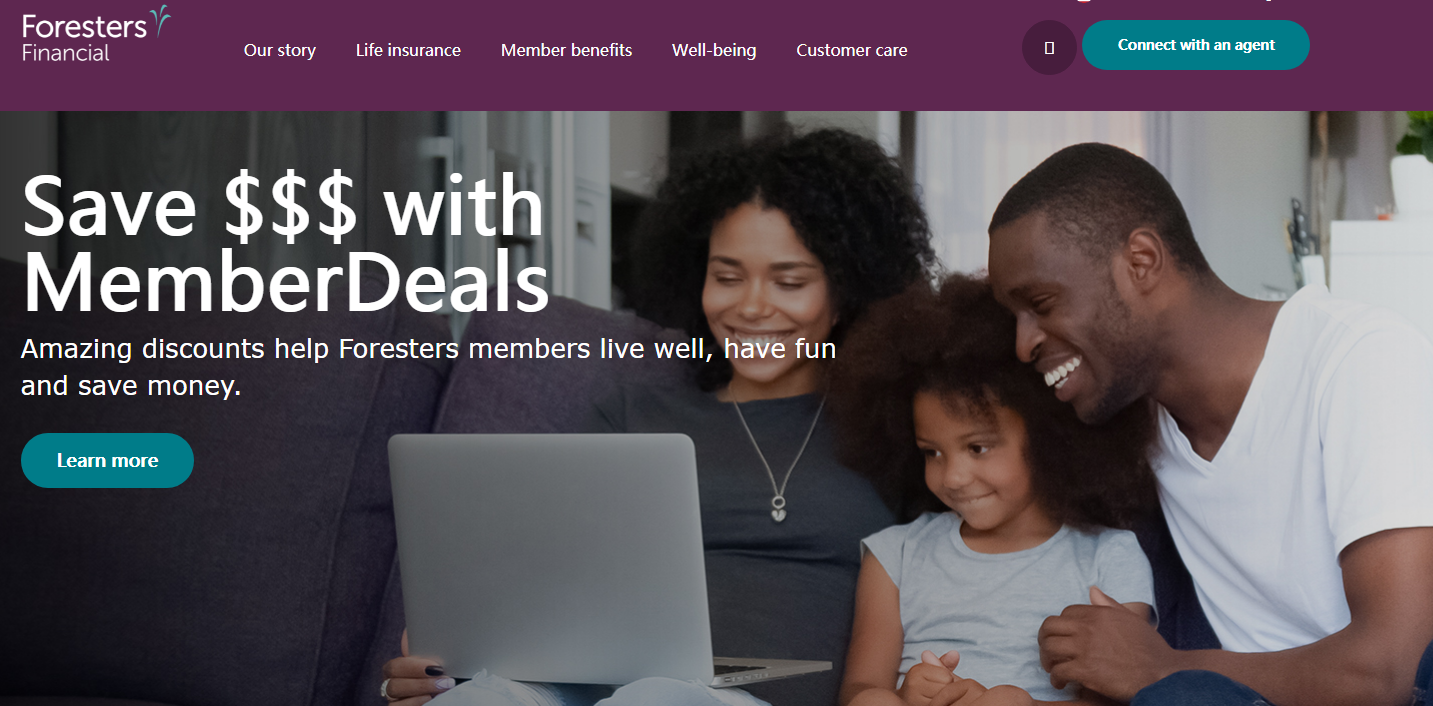Image resolution: width=1433 pixels, height=706 pixels.
Task: Click the word Financial in the logo
Action: (66, 52)
